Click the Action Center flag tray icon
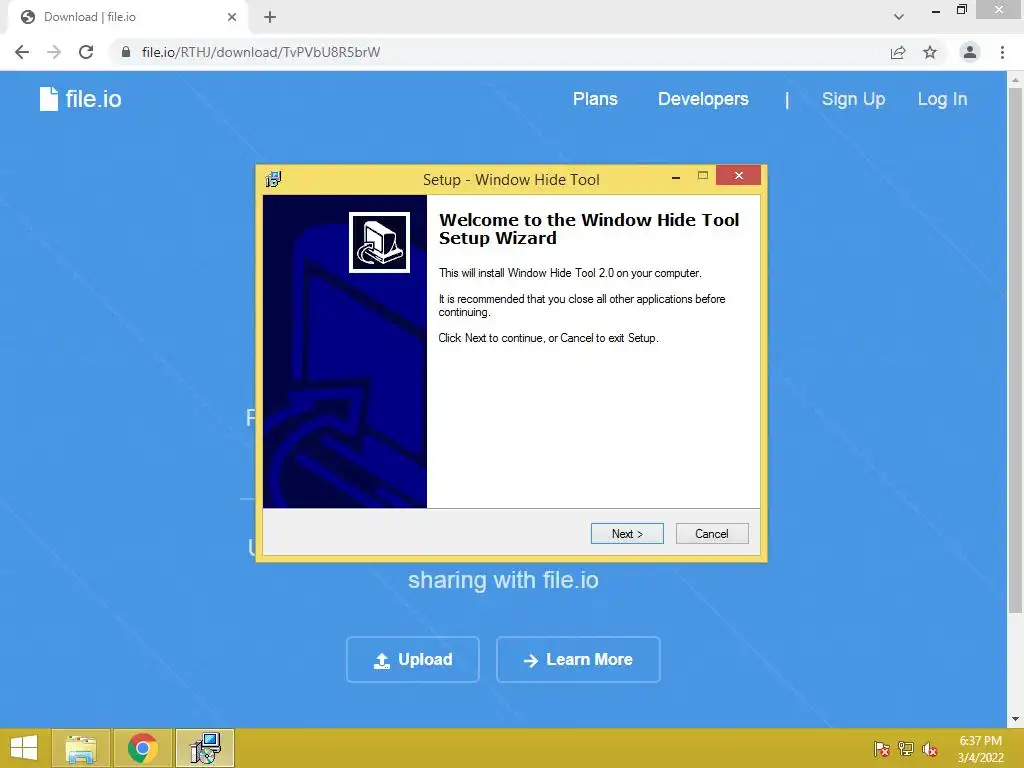 (x=882, y=749)
